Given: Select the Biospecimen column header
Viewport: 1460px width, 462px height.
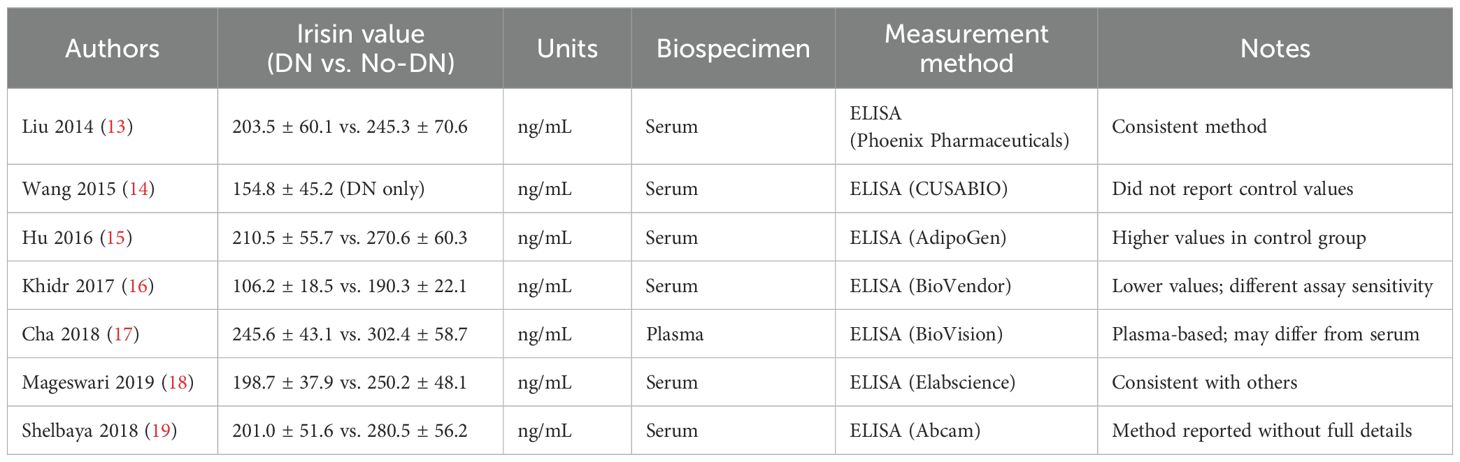Looking at the screenshot, I should (x=733, y=48).
